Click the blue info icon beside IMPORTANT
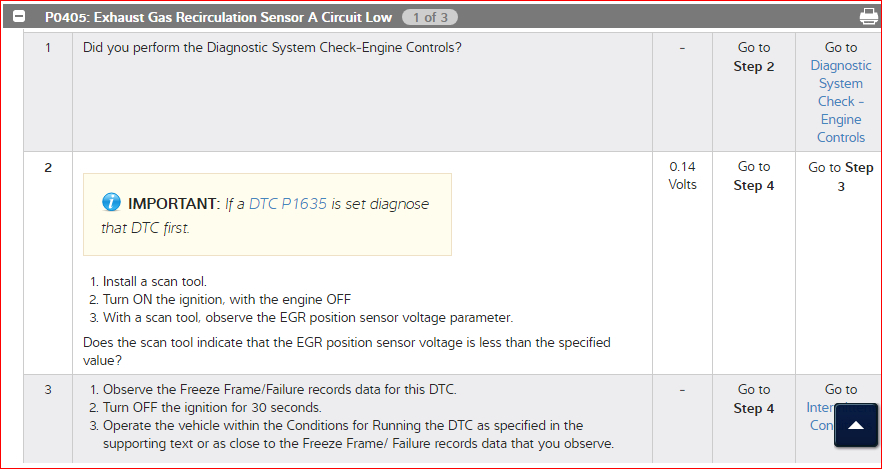Image resolution: width=882 pixels, height=469 pixels. tap(112, 204)
